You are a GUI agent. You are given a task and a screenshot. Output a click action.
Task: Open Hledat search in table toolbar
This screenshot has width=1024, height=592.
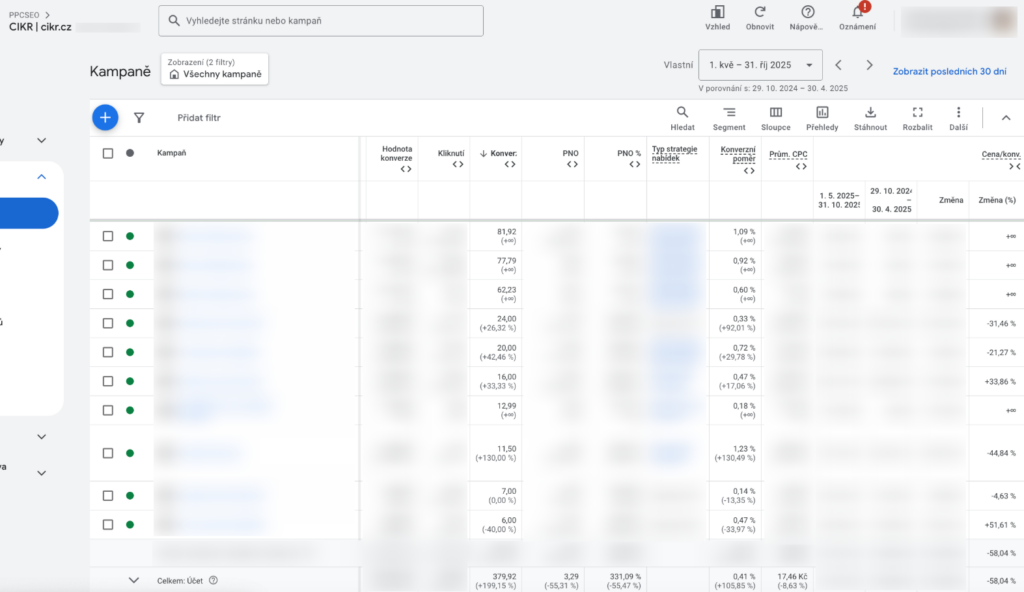tap(682, 118)
